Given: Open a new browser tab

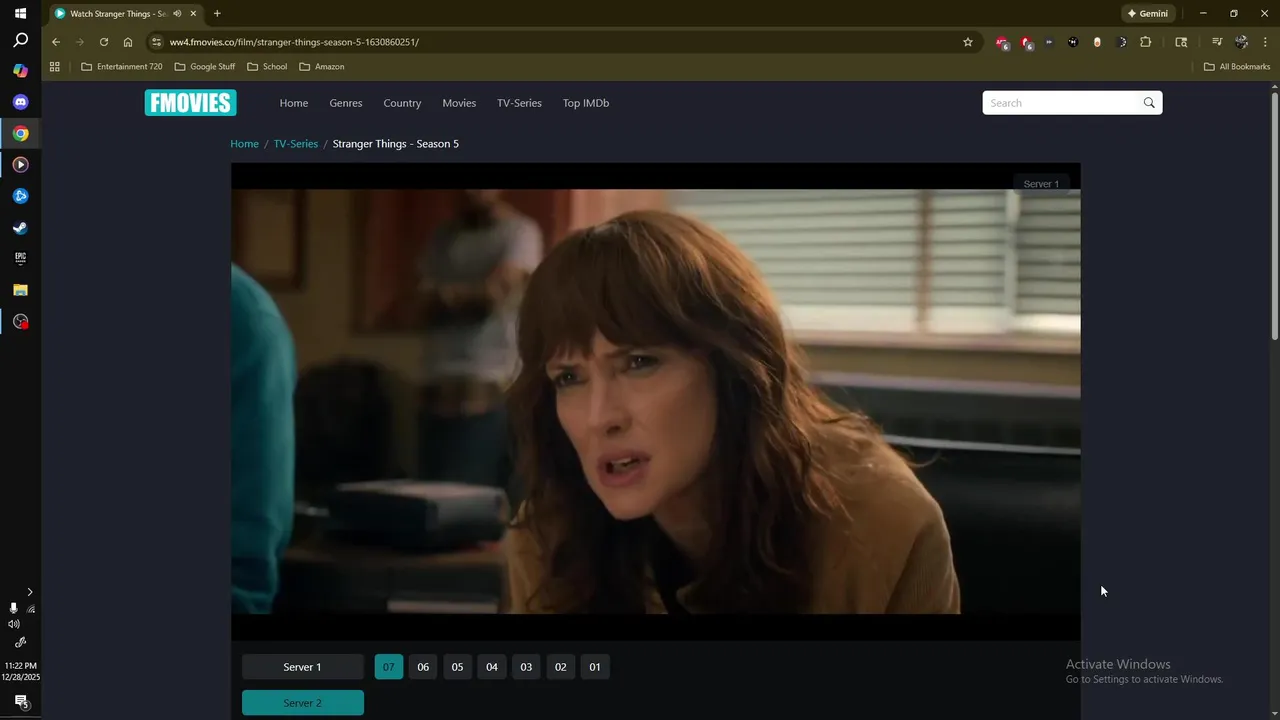Looking at the screenshot, I should (x=217, y=14).
